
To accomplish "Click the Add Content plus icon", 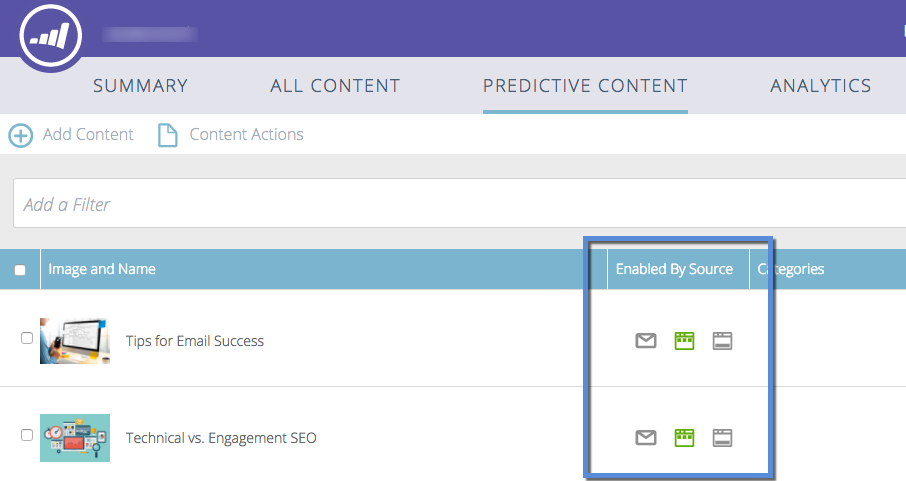I will (x=20, y=135).
